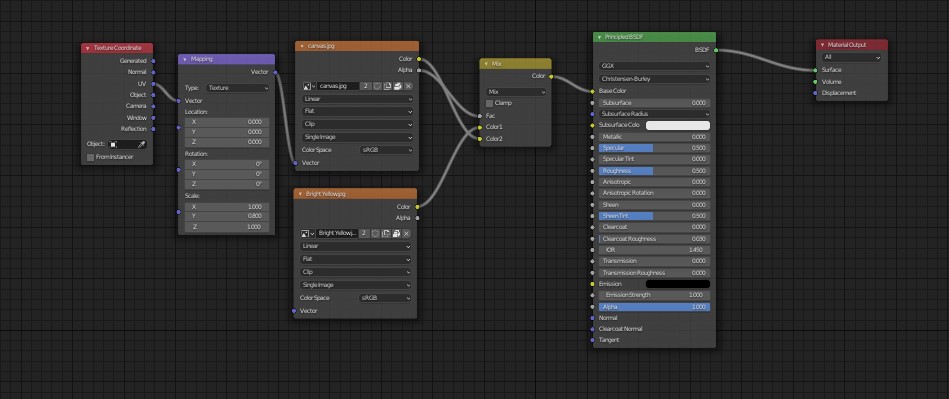Click Color output socket of Bright Yellow node
949x399 pixels.
click(x=418, y=206)
